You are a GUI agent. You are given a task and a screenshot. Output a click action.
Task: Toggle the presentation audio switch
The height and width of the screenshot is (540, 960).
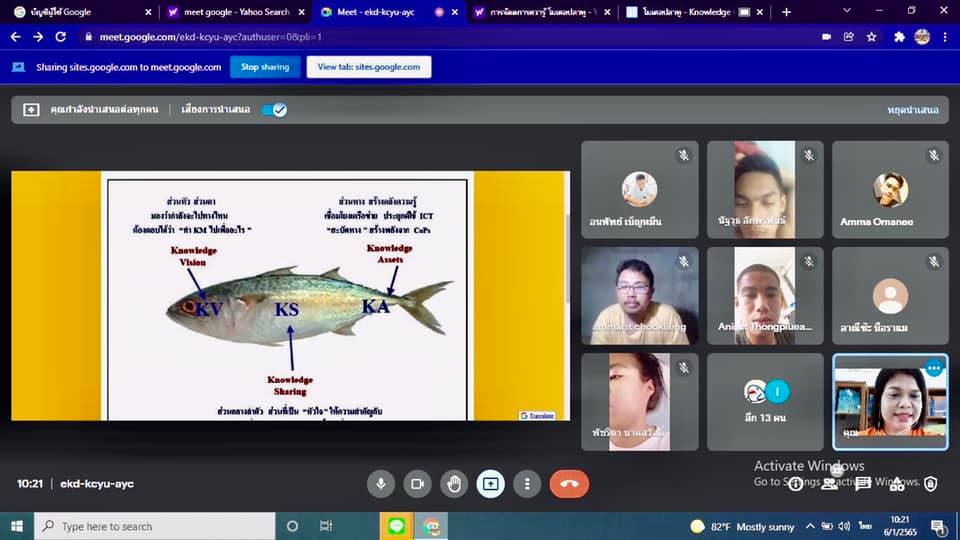[274, 110]
